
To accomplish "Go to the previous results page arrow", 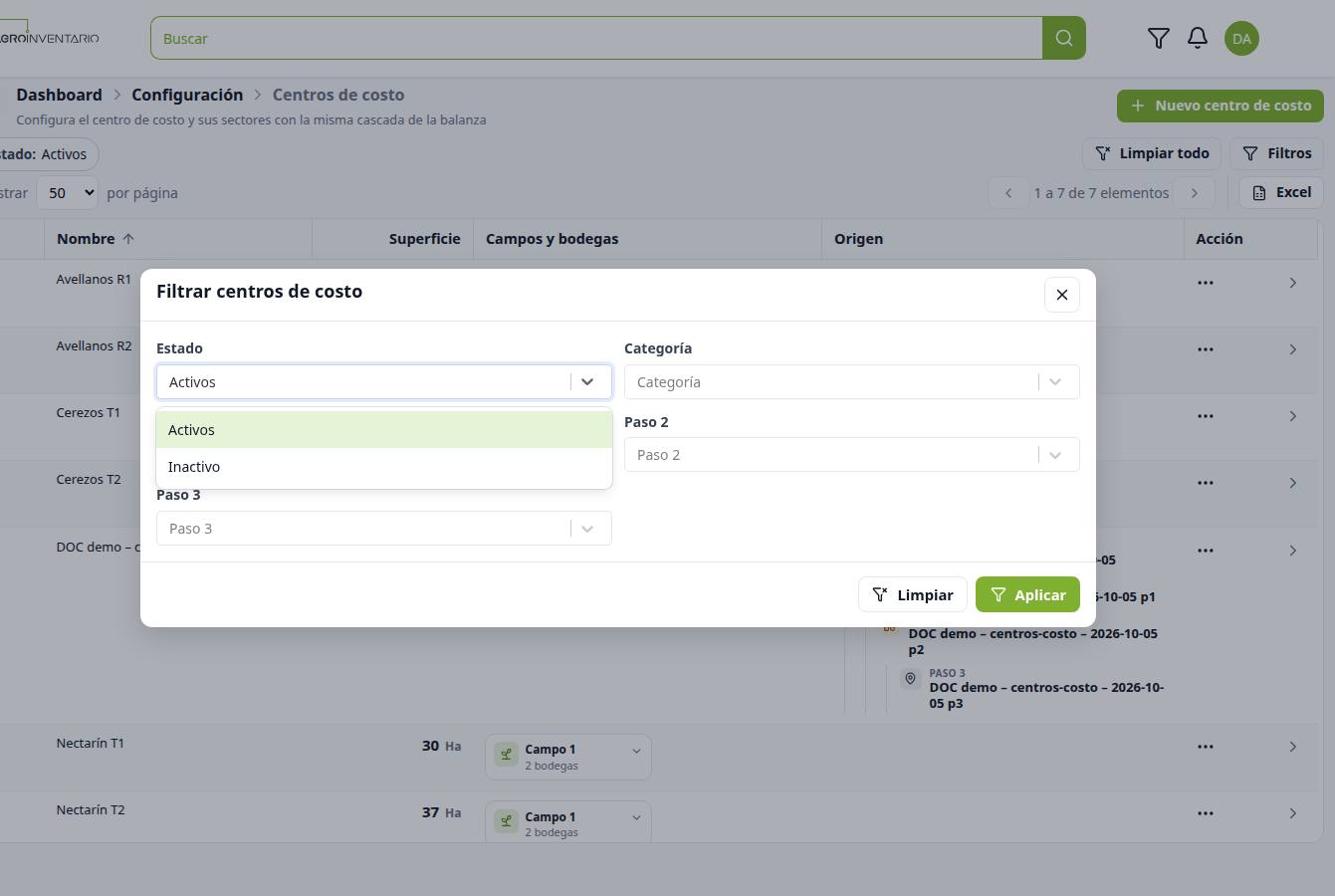I will 1008,193.
